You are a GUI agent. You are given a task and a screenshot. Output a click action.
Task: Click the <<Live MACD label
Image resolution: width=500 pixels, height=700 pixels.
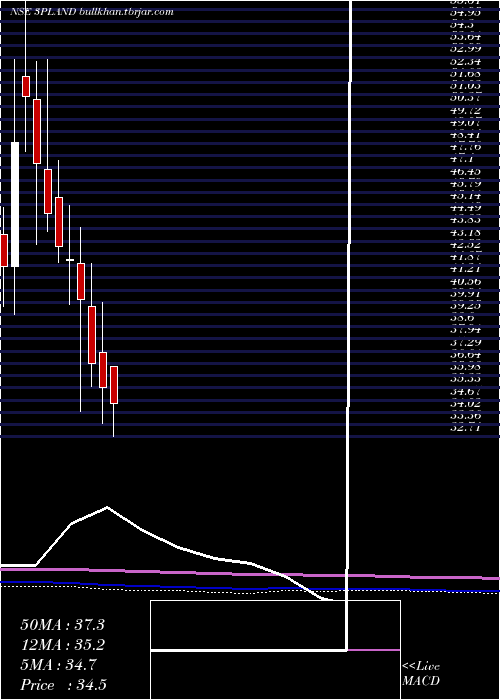(421, 674)
